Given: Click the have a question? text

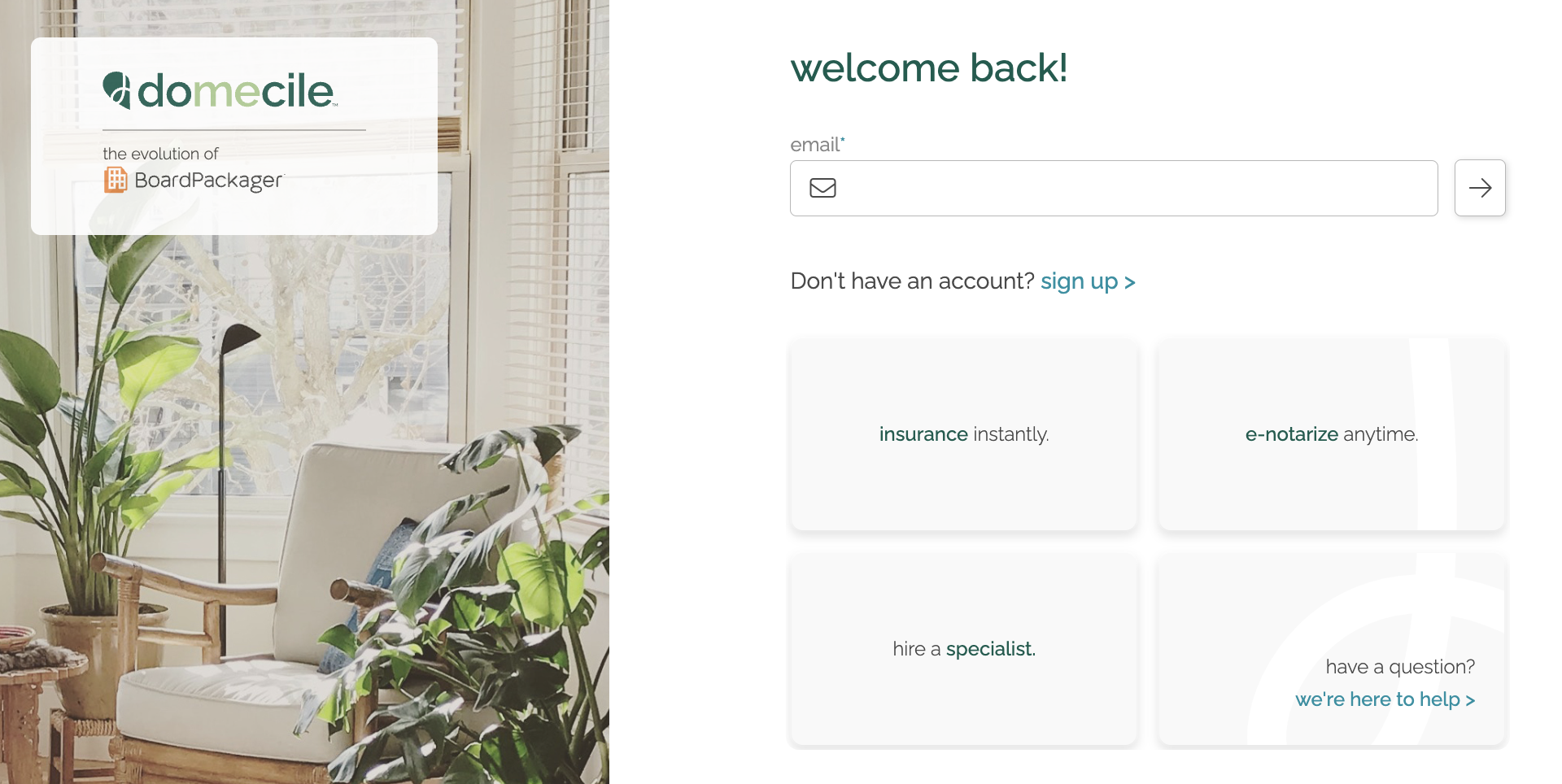Looking at the screenshot, I should (x=1400, y=667).
